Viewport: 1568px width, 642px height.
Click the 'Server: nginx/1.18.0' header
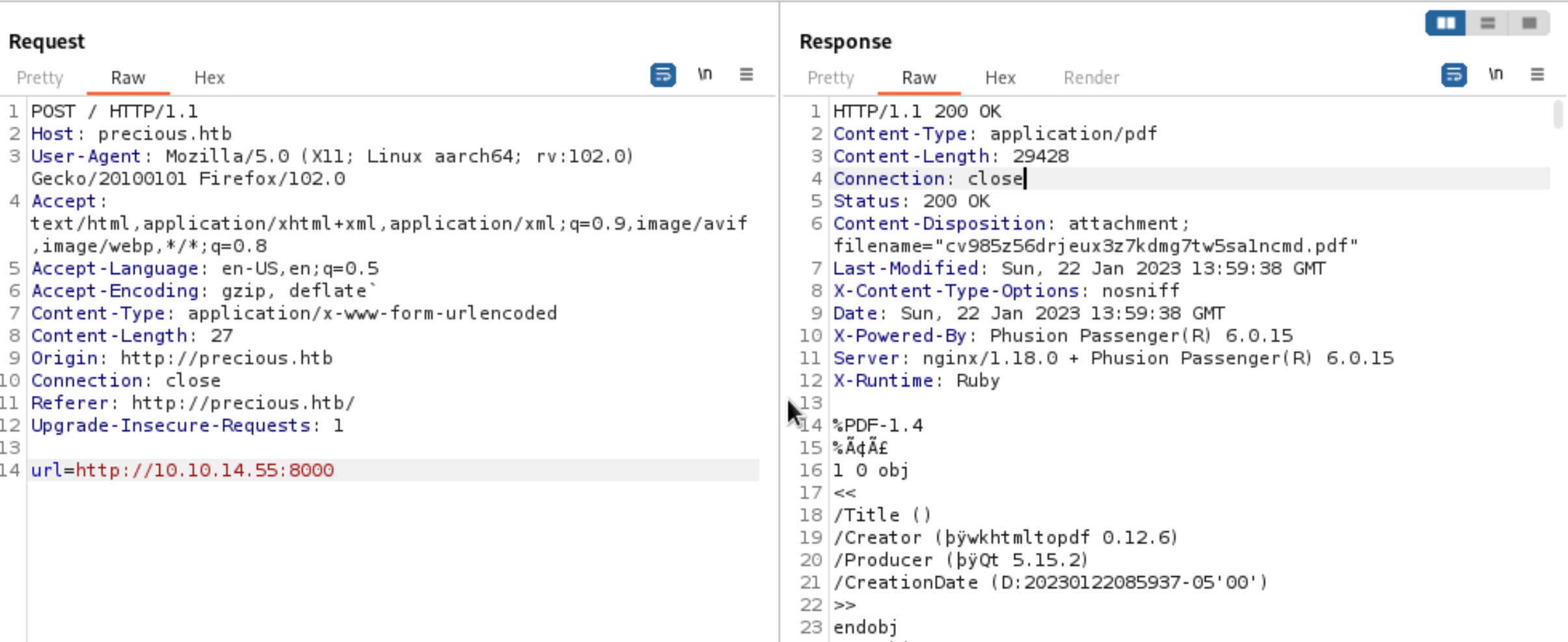pos(1113,358)
